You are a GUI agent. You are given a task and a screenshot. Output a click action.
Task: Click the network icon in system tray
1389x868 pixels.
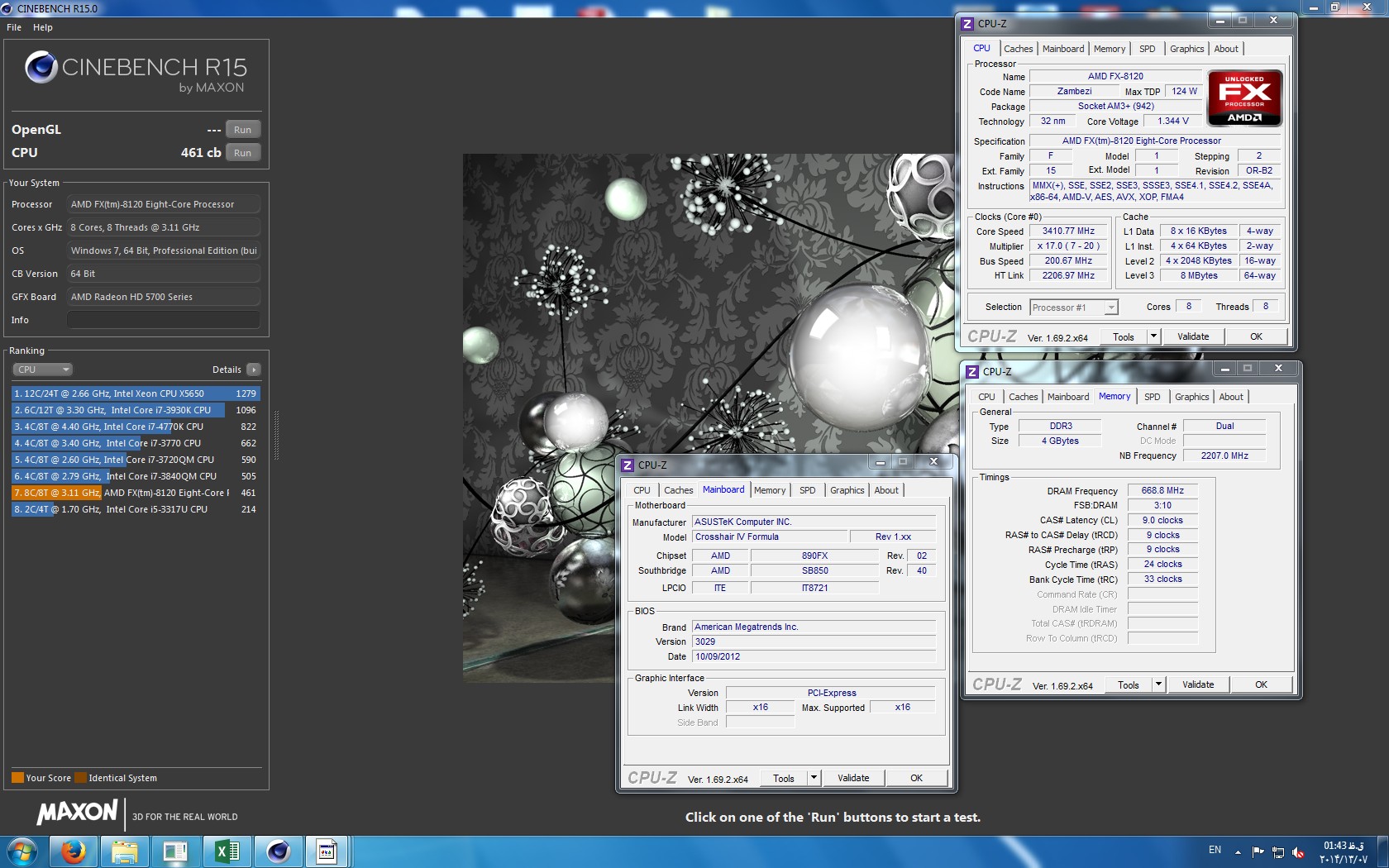pyautogui.click(x=1278, y=851)
